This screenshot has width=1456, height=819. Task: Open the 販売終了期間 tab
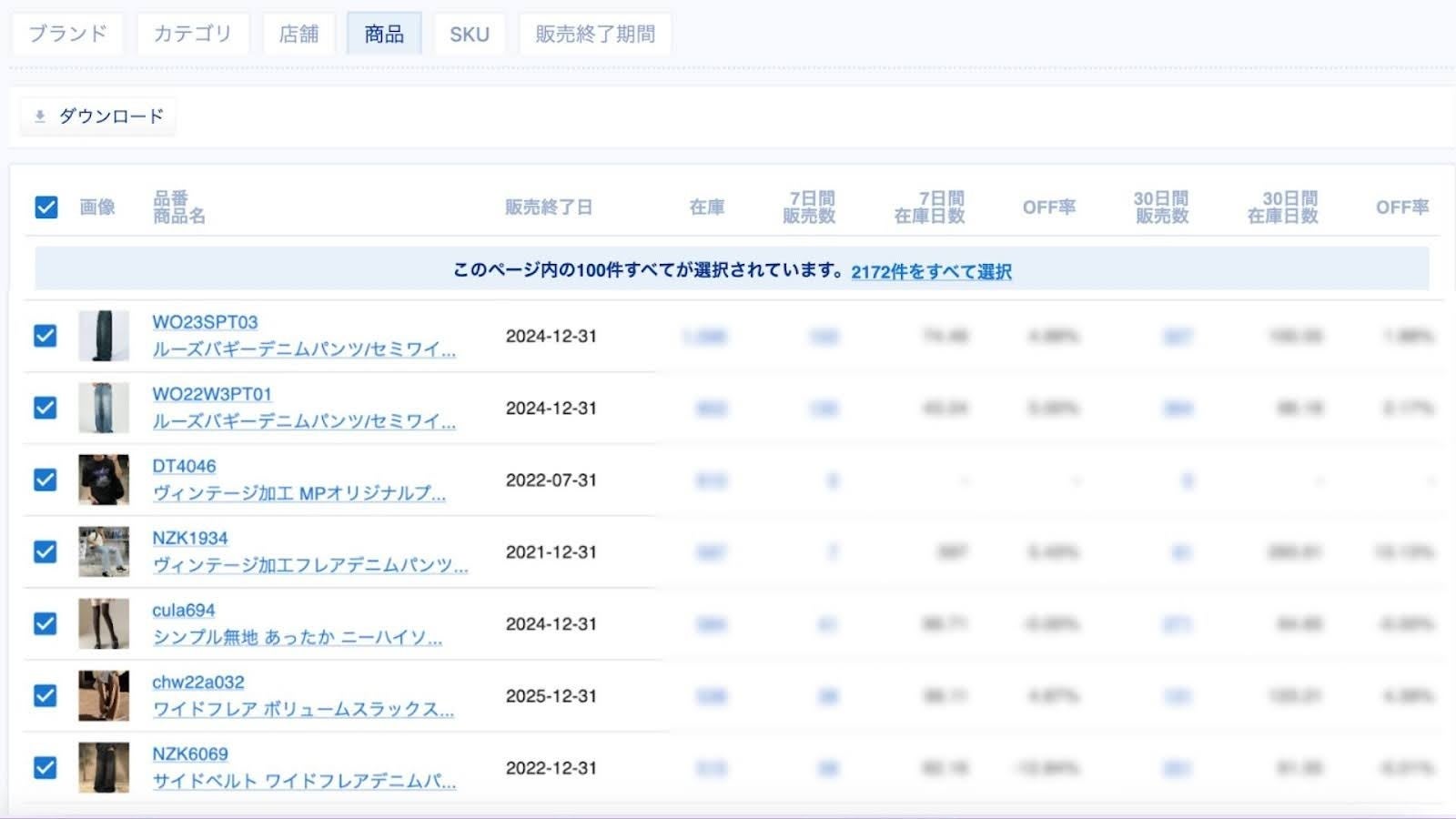595,35
